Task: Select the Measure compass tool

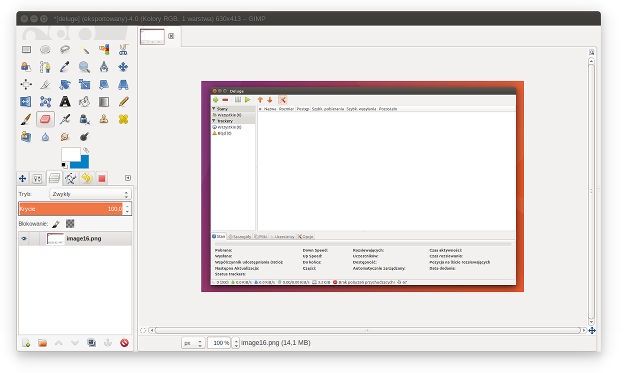Action: (x=104, y=67)
